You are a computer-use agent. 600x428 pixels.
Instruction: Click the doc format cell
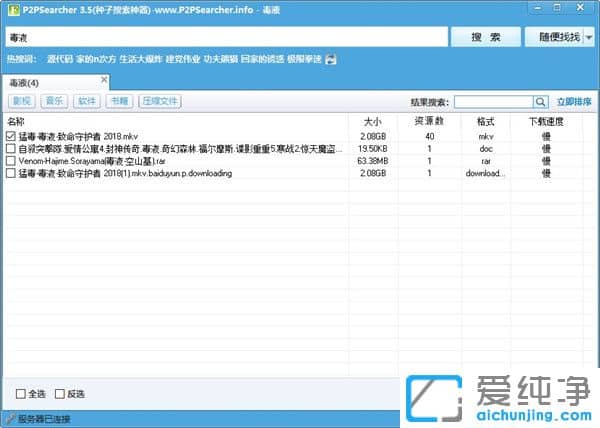486,149
